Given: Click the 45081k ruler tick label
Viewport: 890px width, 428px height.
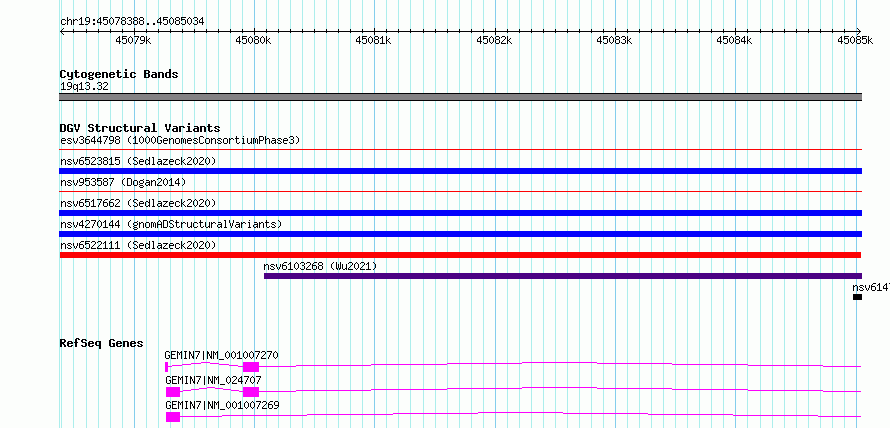Looking at the screenshot, I should click(x=373, y=40).
